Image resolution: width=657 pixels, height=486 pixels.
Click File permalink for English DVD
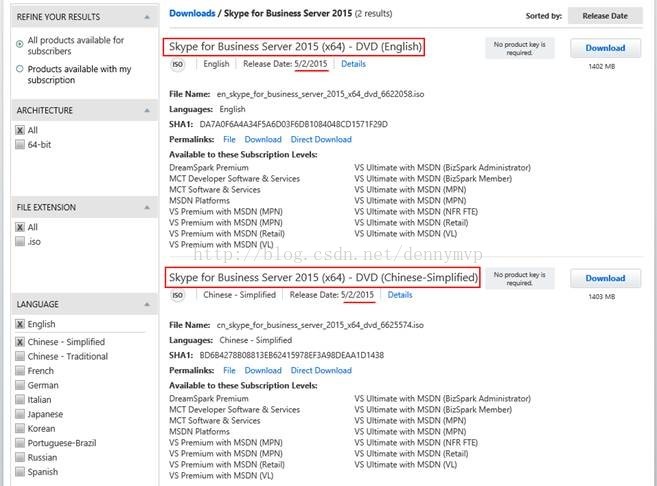pos(229,140)
